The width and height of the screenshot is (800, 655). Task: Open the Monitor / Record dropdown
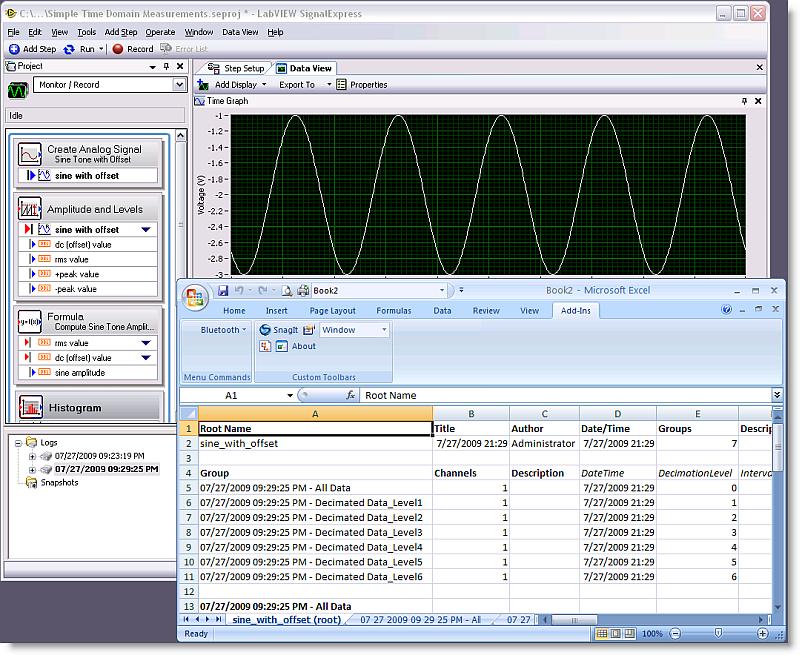[179, 86]
